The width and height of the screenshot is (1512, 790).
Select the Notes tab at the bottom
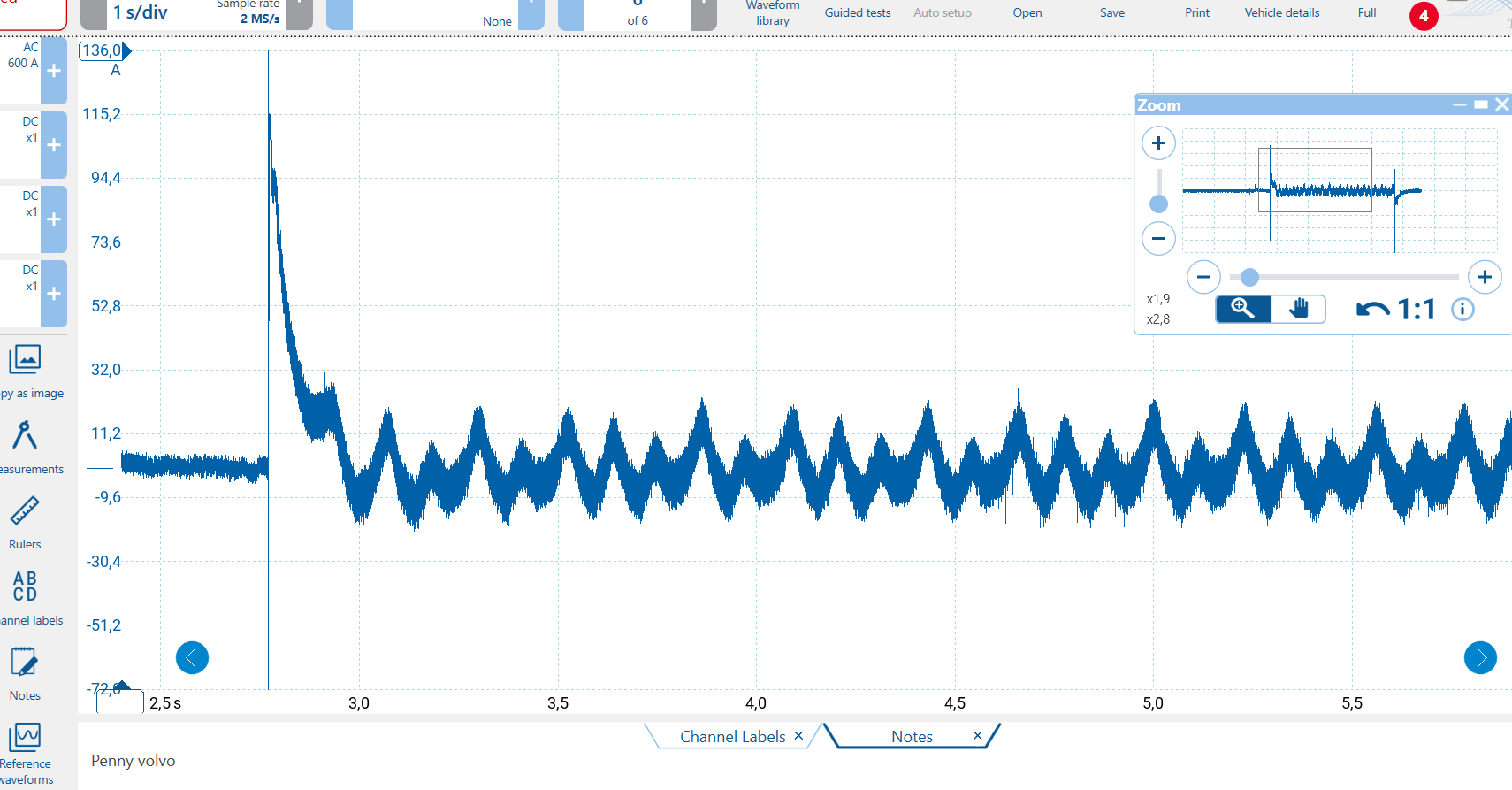point(912,736)
